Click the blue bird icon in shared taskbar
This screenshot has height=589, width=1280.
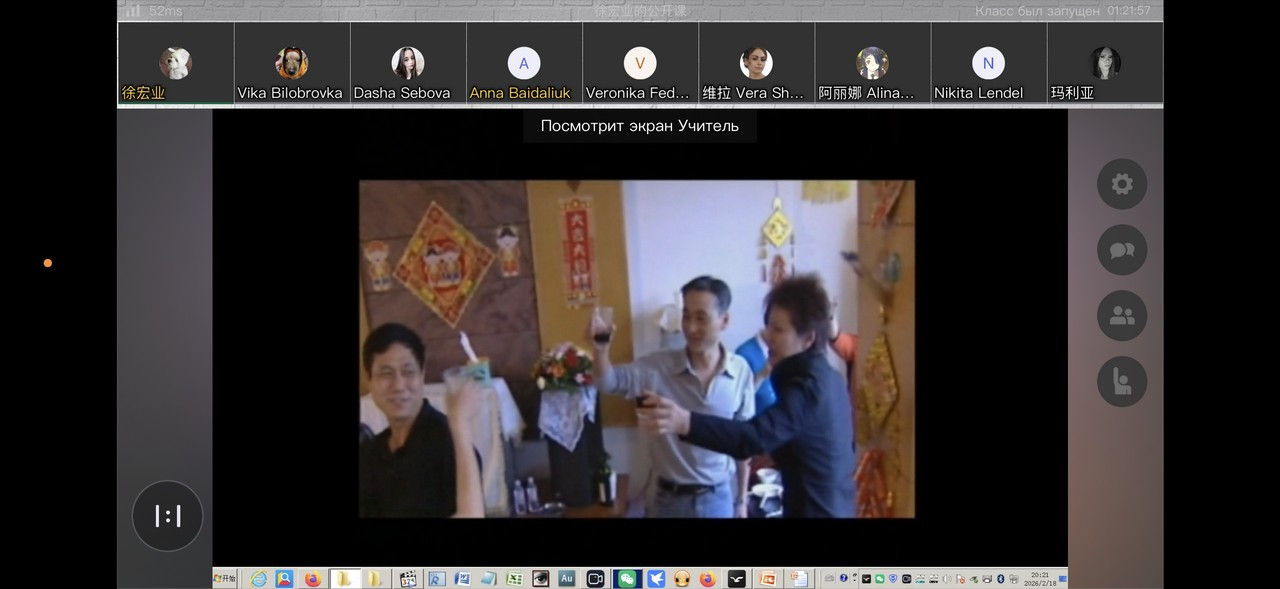[656, 578]
